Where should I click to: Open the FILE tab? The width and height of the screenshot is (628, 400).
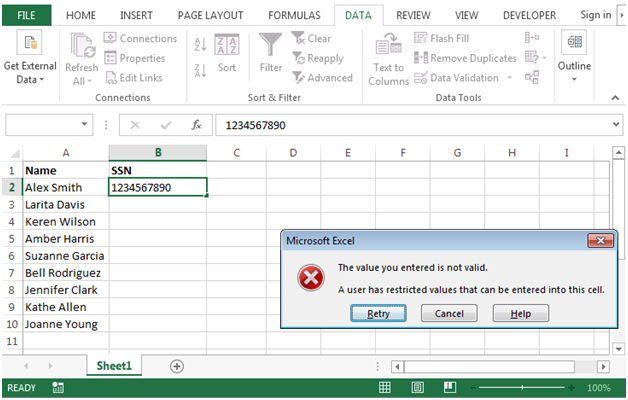(x=26, y=15)
